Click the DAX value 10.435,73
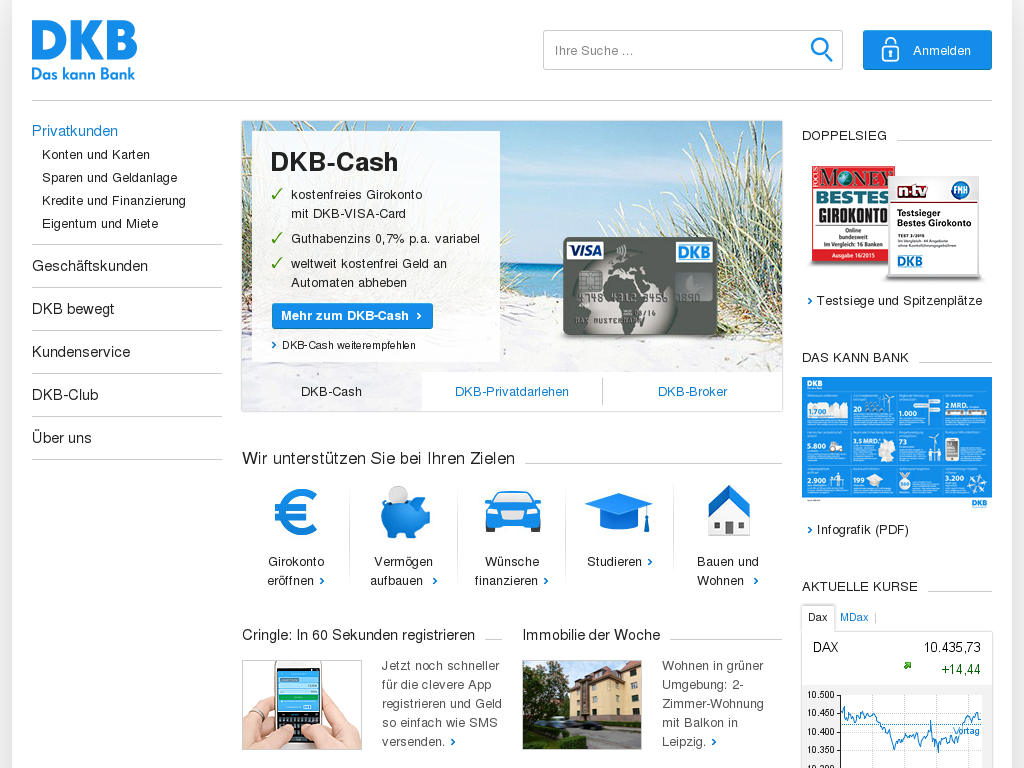Image resolution: width=1024 pixels, height=768 pixels. point(952,648)
